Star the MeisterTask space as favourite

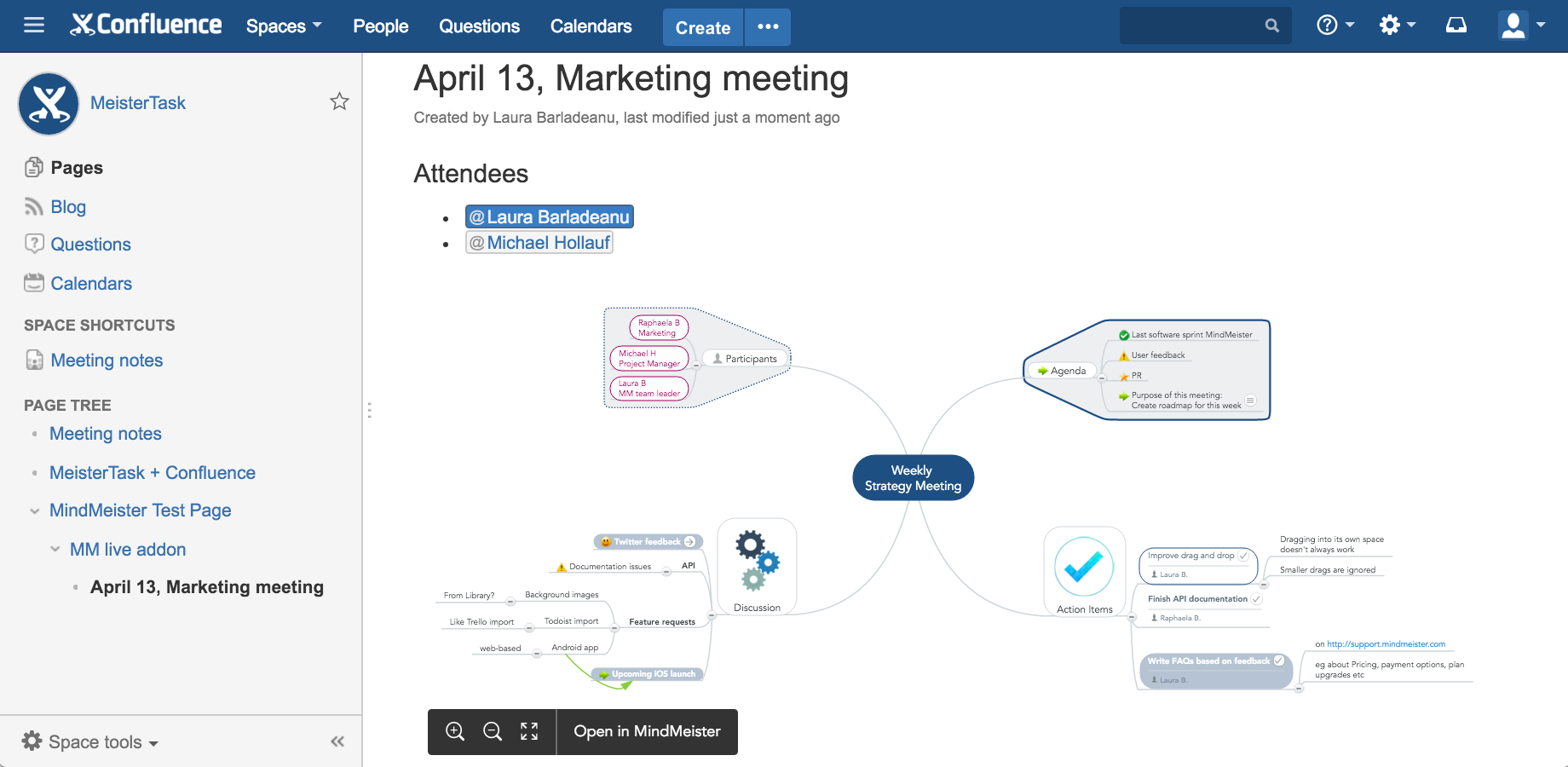click(x=339, y=101)
